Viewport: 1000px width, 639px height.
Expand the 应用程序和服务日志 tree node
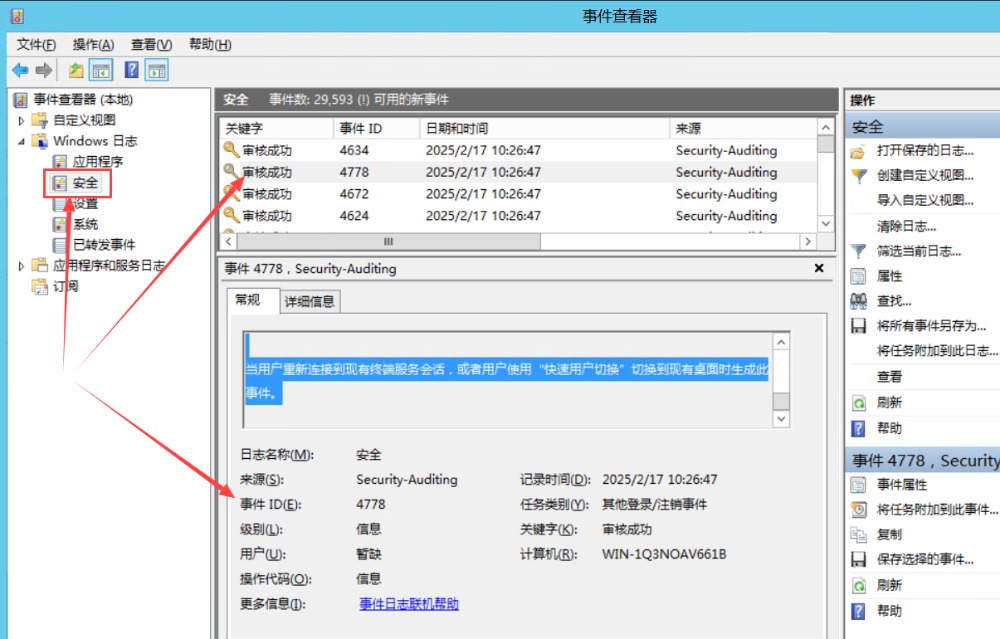tap(22, 266)
